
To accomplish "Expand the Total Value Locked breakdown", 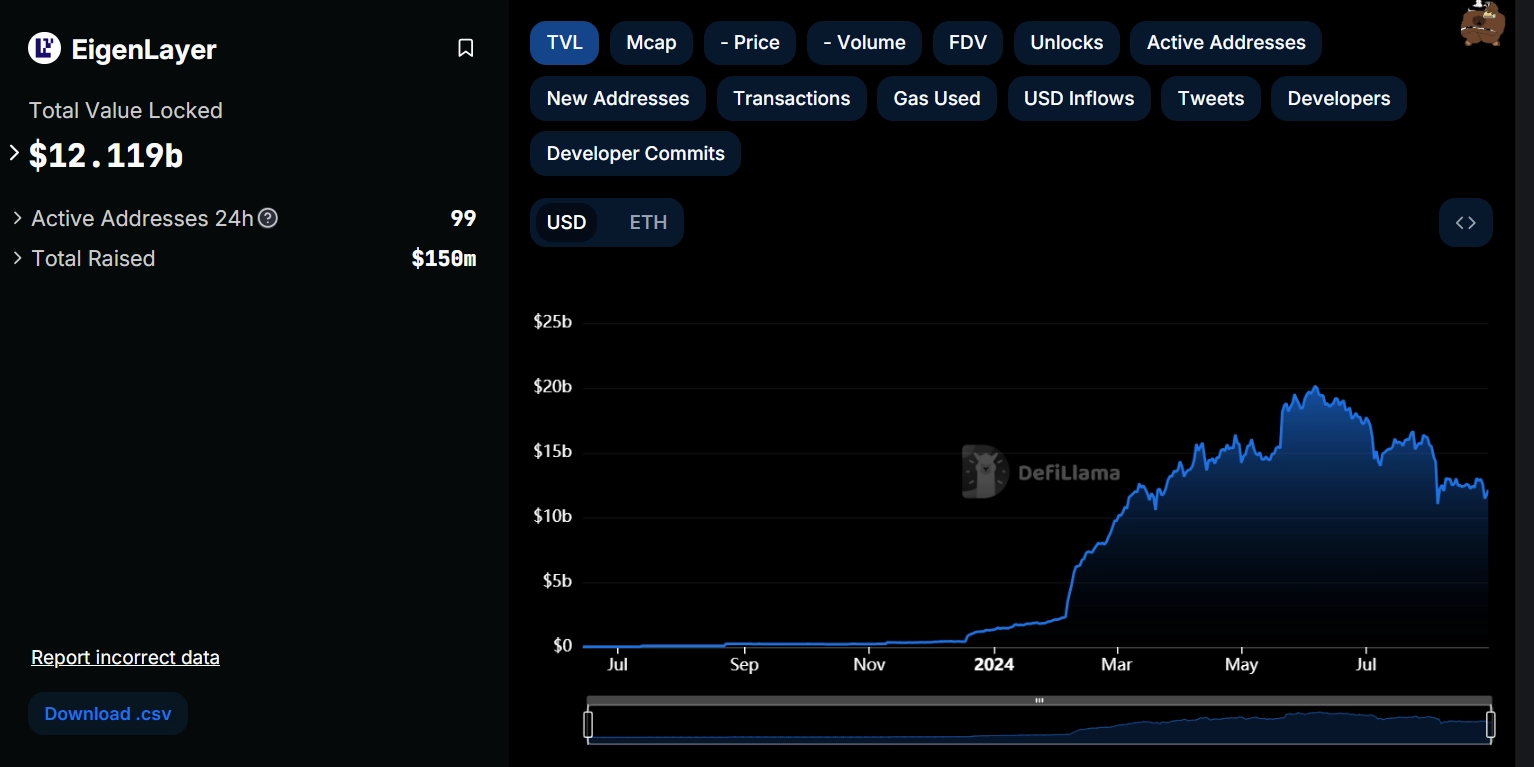I will (x=14, y=153).
